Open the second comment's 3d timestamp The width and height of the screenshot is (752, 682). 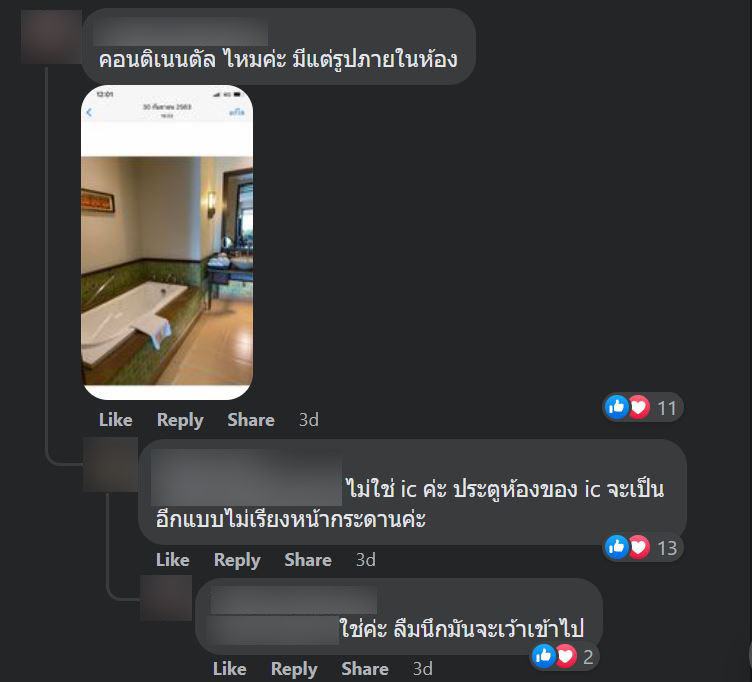pos(366,560)
